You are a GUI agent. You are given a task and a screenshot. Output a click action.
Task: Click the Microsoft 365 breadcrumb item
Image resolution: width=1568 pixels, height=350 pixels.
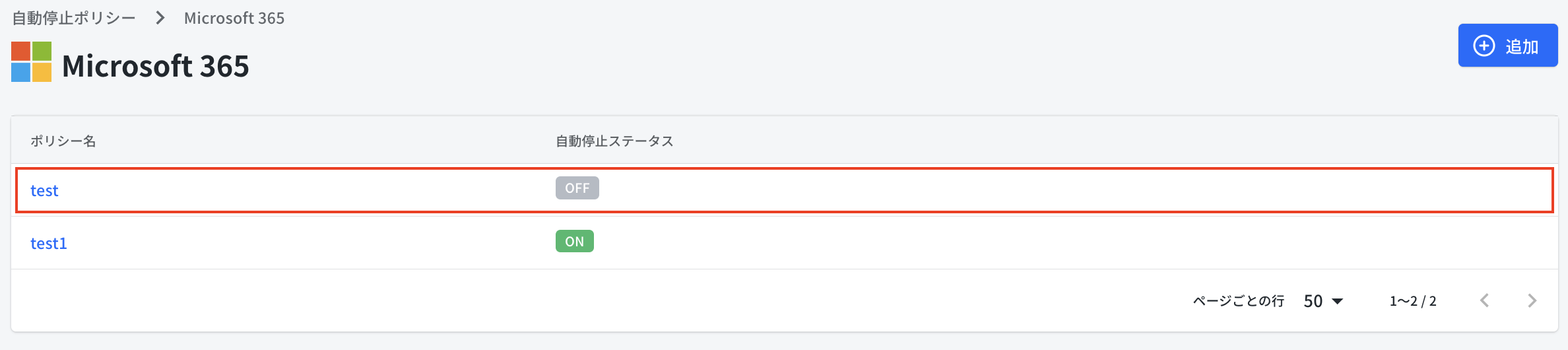(234, 18)
